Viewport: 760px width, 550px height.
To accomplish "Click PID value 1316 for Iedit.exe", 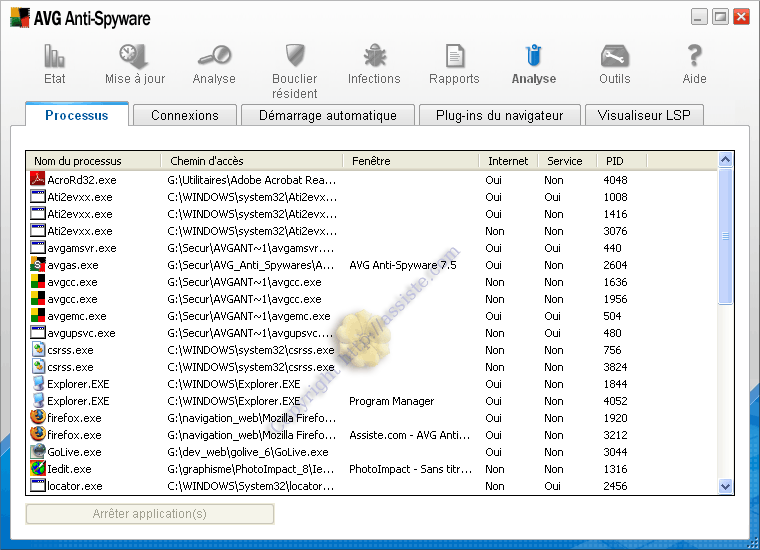I will click(615, 469).
